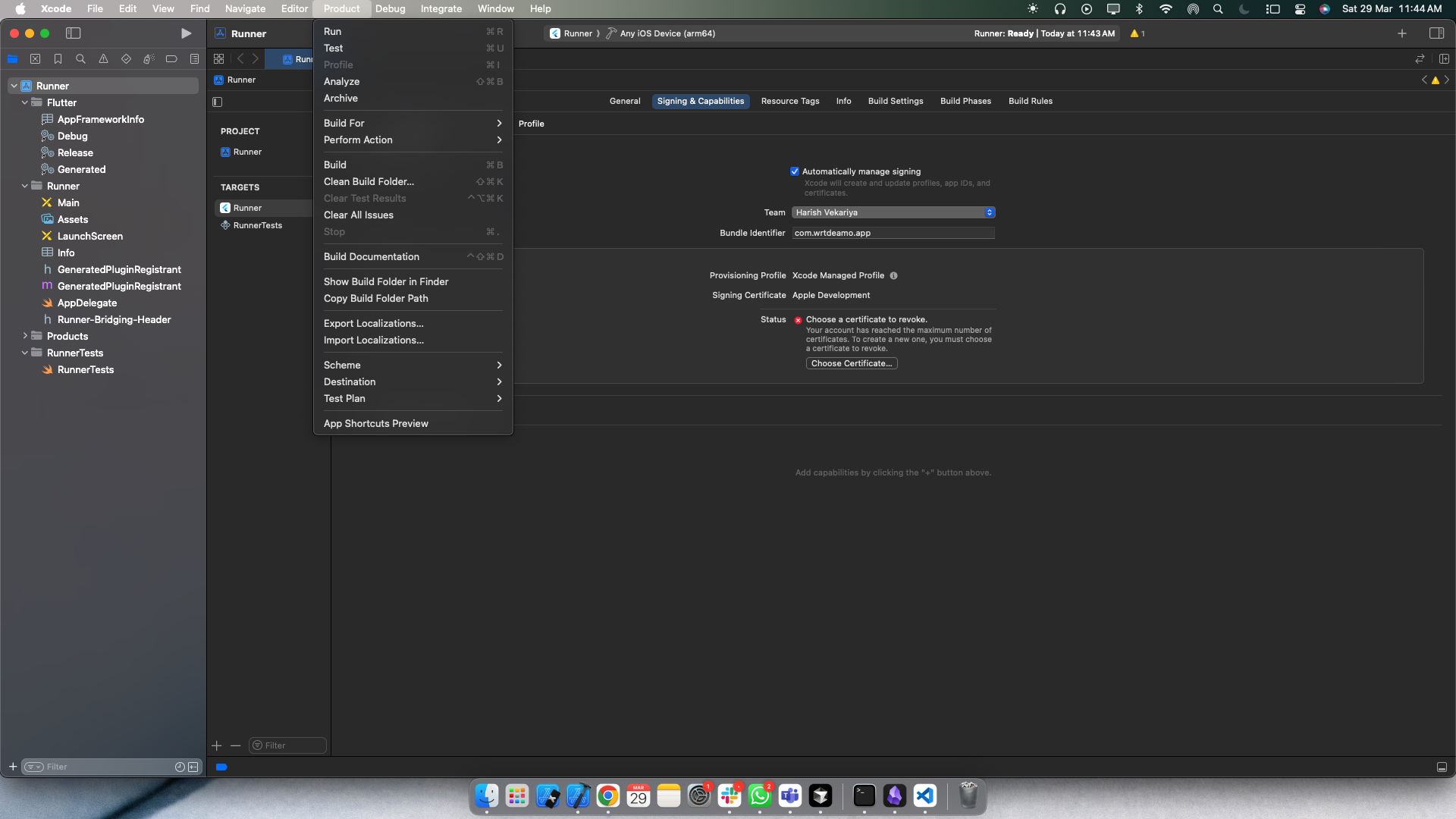Hide the targets list sidebar icon
The image size is (1456, 819).
pos(218,102)
